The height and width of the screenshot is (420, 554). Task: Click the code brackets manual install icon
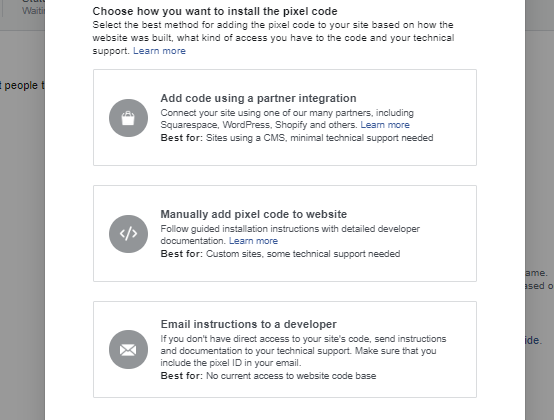128,234
